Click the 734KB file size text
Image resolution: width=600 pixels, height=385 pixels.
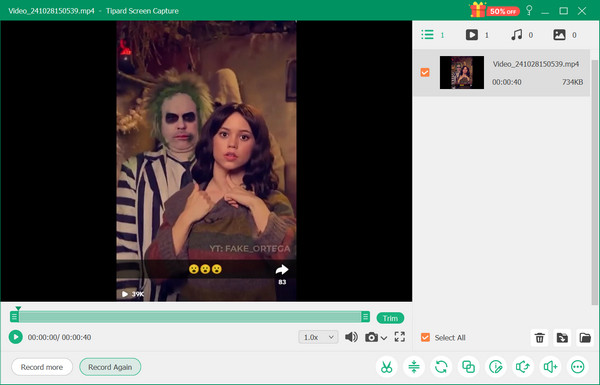572,82
